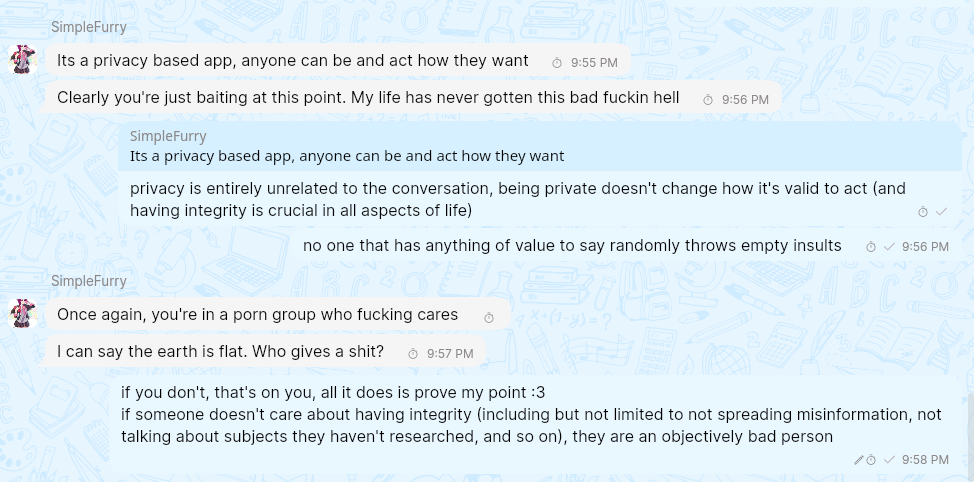
Task: Click the timer icon beside 'bad fuckin hell'
Action: click(x=708, y=100)
